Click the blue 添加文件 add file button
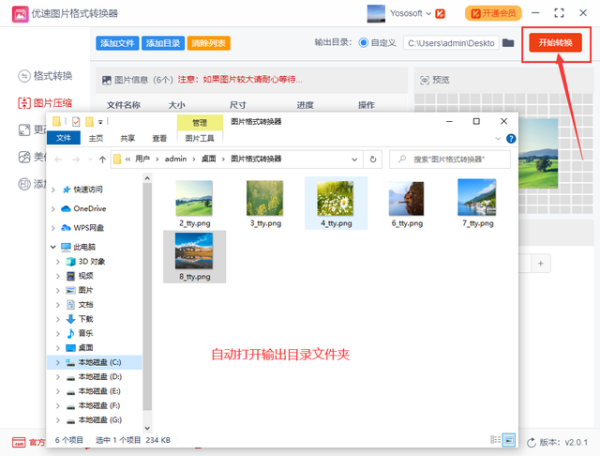600x456 pixels. (118, 44)
